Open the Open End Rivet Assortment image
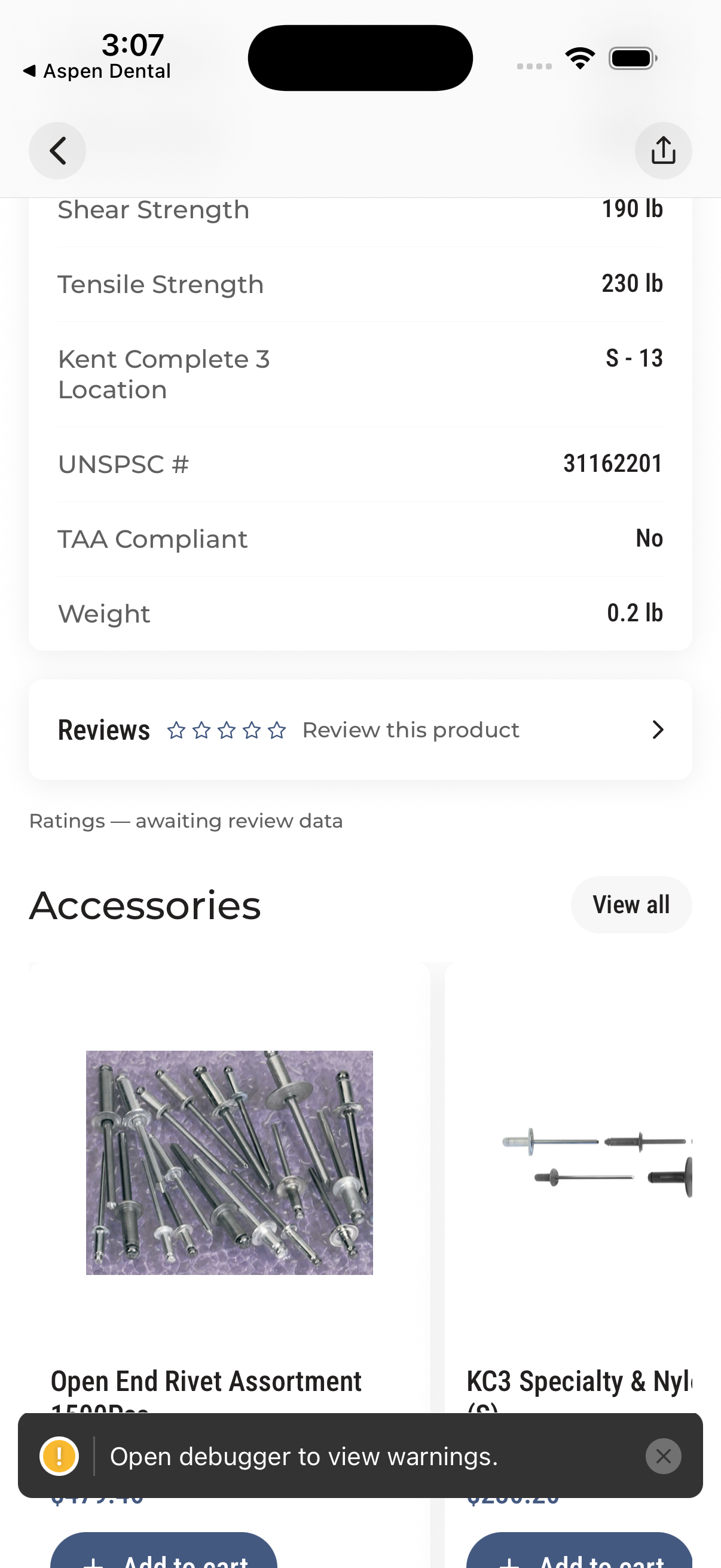Screen dimensions: 721x1568 click(x=230, y=1162)
